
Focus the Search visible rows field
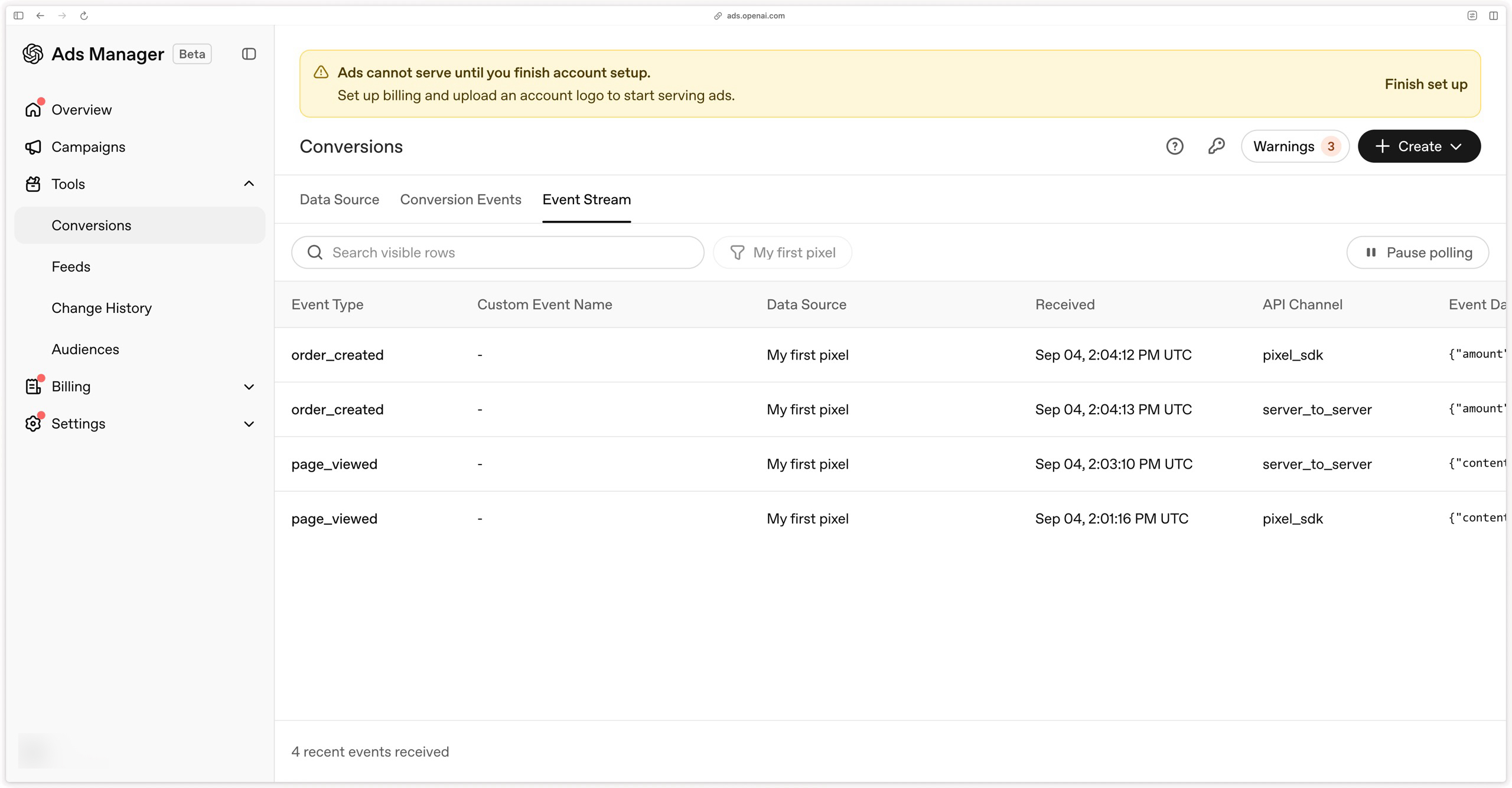pos(497,253)
